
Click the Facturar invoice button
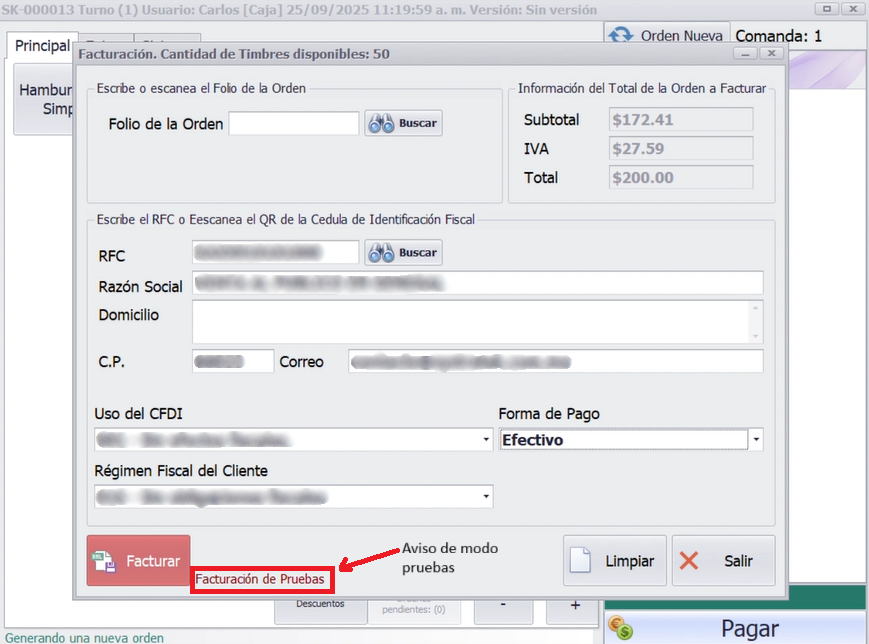pos(138,561)
